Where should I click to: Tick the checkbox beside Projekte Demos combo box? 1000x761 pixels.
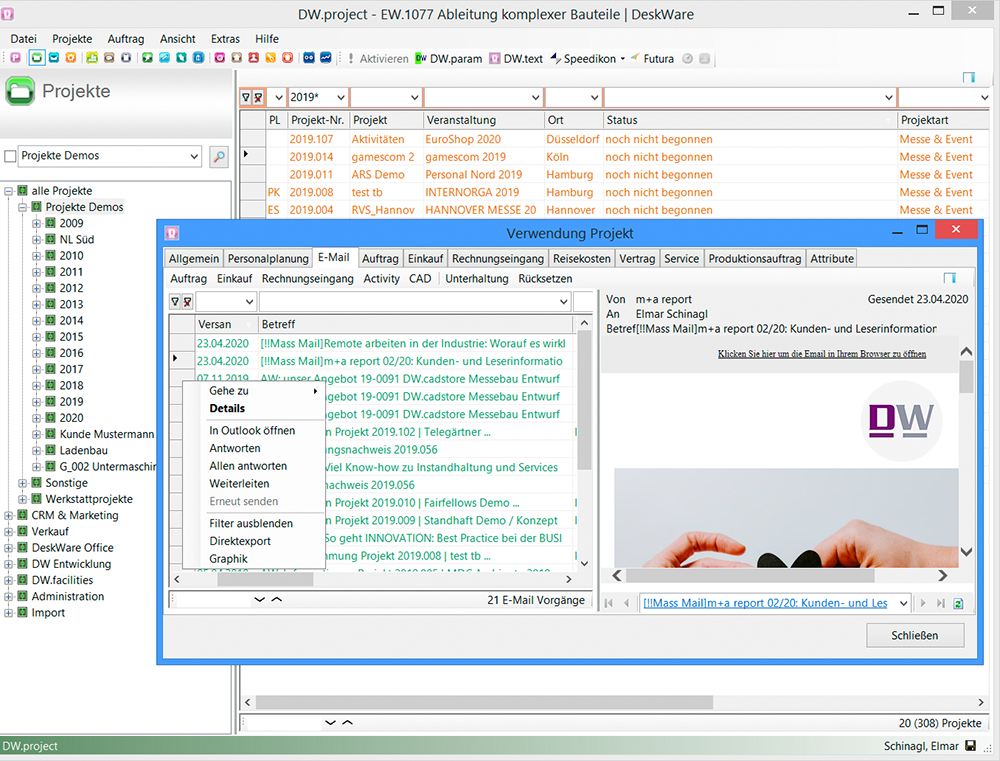pyautogui.click(x=10, y=156)
